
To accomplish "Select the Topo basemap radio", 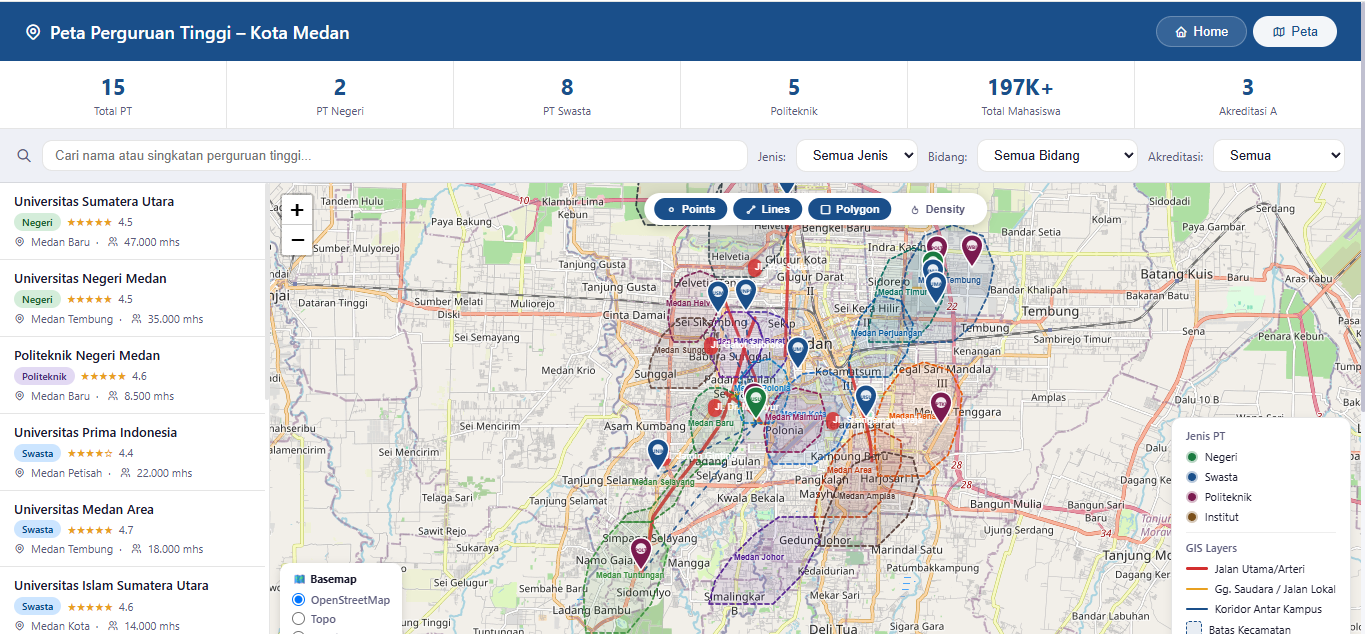I will click(x=298, y=619).
